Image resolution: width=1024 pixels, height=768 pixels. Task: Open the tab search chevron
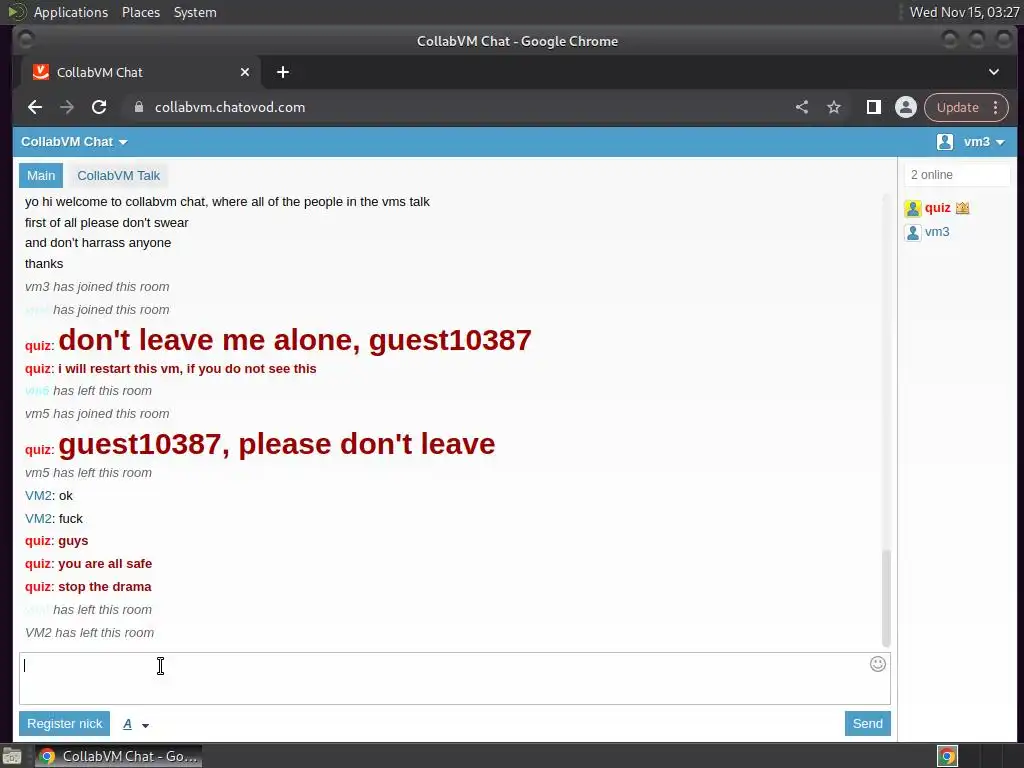(993, 72)
